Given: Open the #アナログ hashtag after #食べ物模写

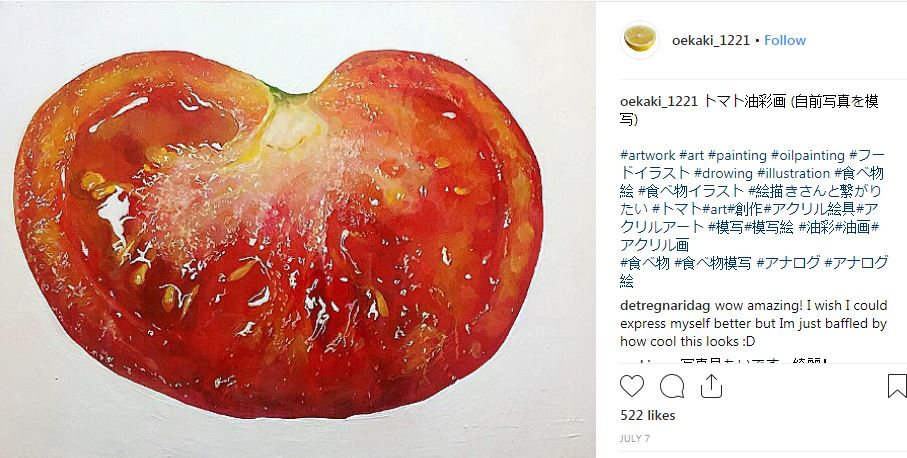Looking at the screenshot, I should click(x=788, y=263).
